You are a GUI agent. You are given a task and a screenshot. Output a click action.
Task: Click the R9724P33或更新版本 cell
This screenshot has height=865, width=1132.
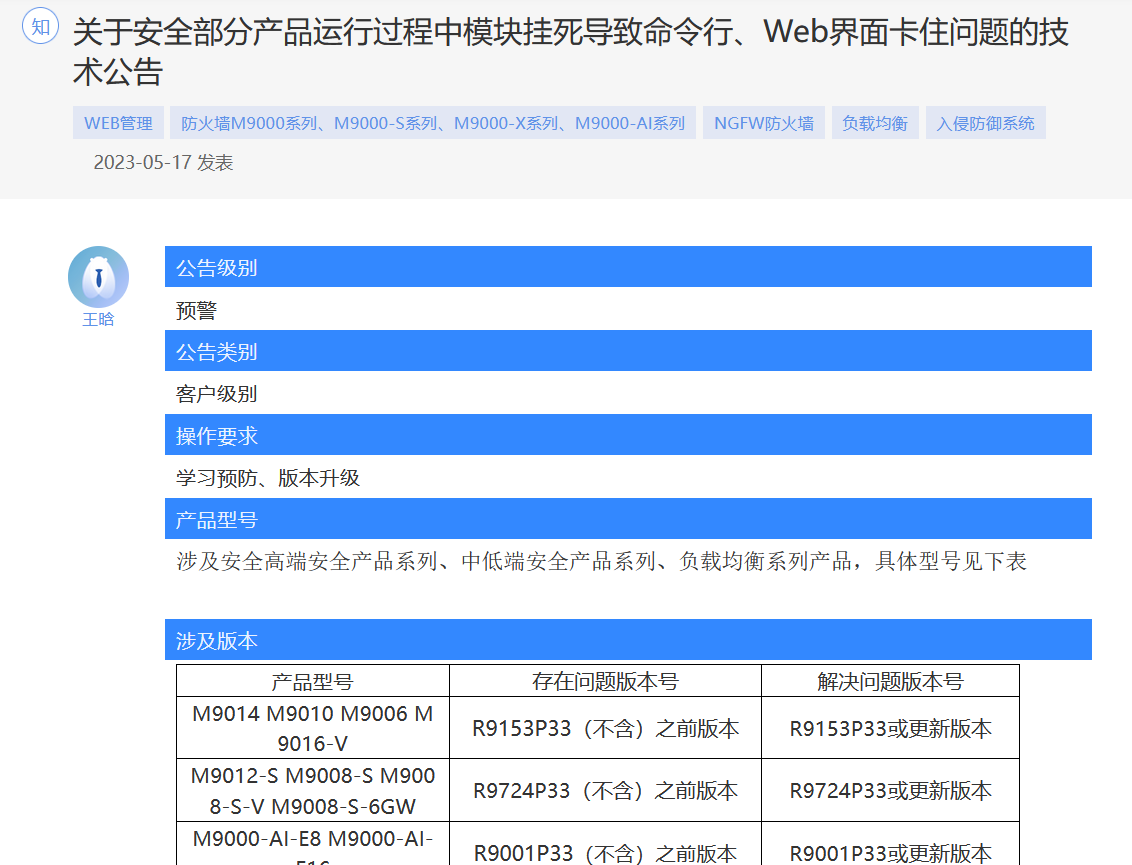(x=890, y=790)
